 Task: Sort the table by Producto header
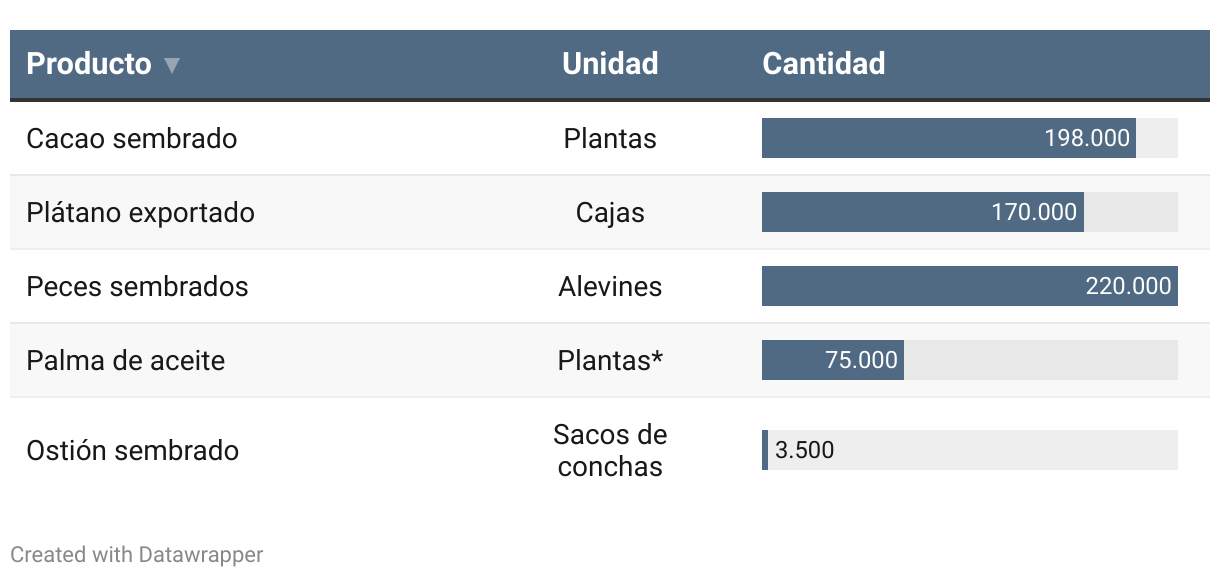point(89,64)
